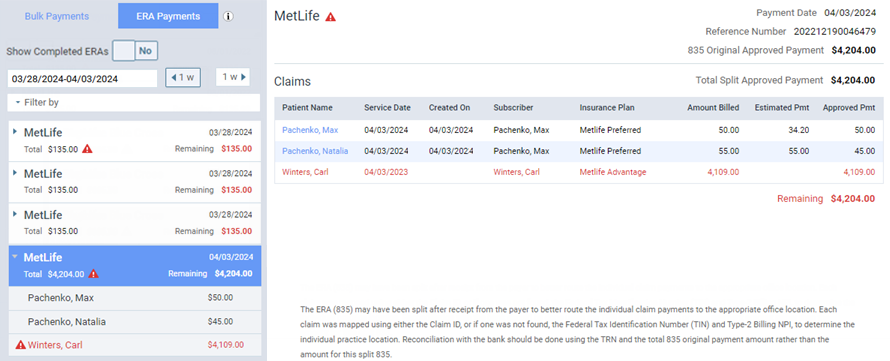Image resolution: width=890 pixels, height=361 pixels.
Task: Open Winters, Carl link in Claims table
Action: 305,172
